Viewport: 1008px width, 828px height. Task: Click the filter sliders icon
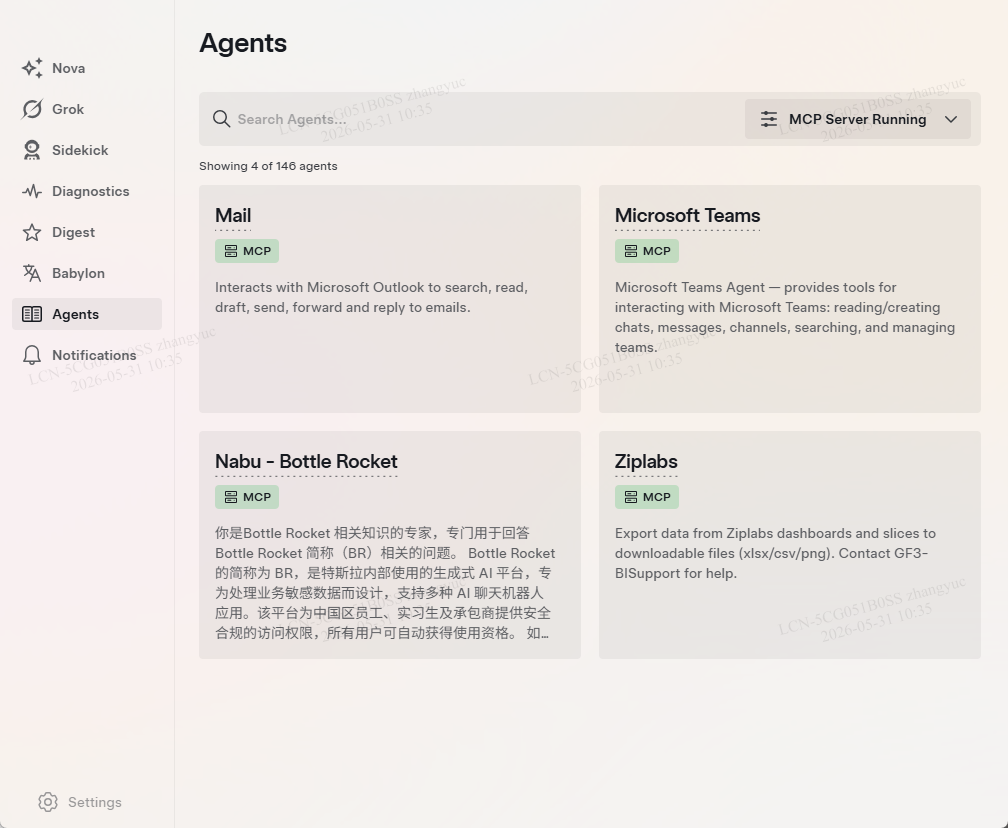pyautogui.click(x=769, y=119)
